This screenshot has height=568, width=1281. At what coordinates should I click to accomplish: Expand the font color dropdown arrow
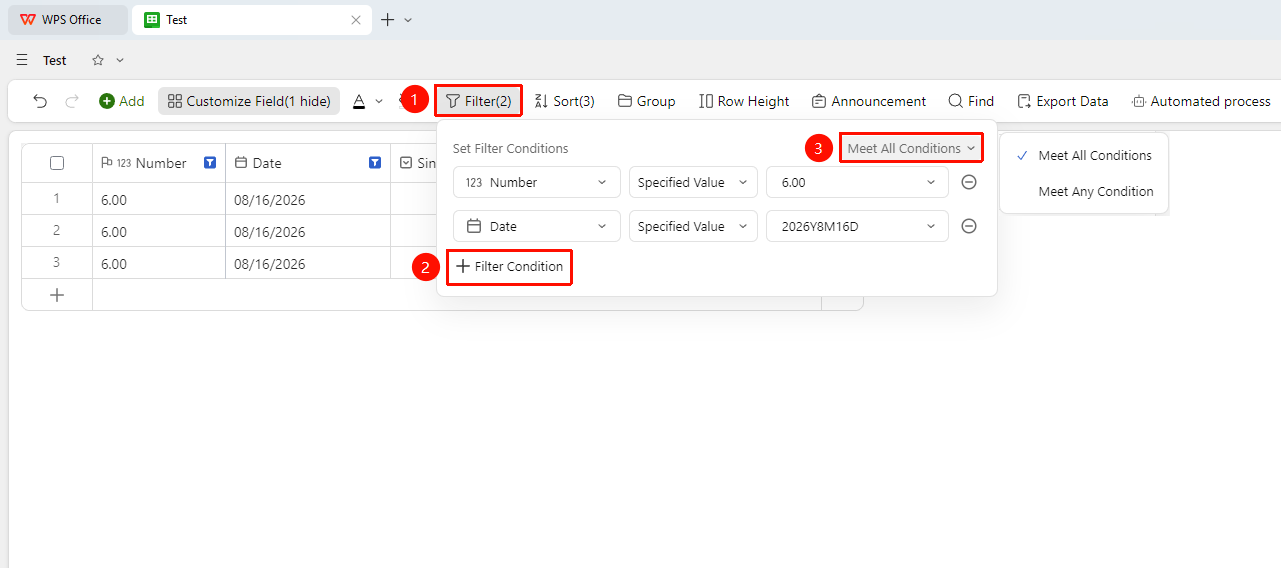pyautogui.click(x=379, y=101)
